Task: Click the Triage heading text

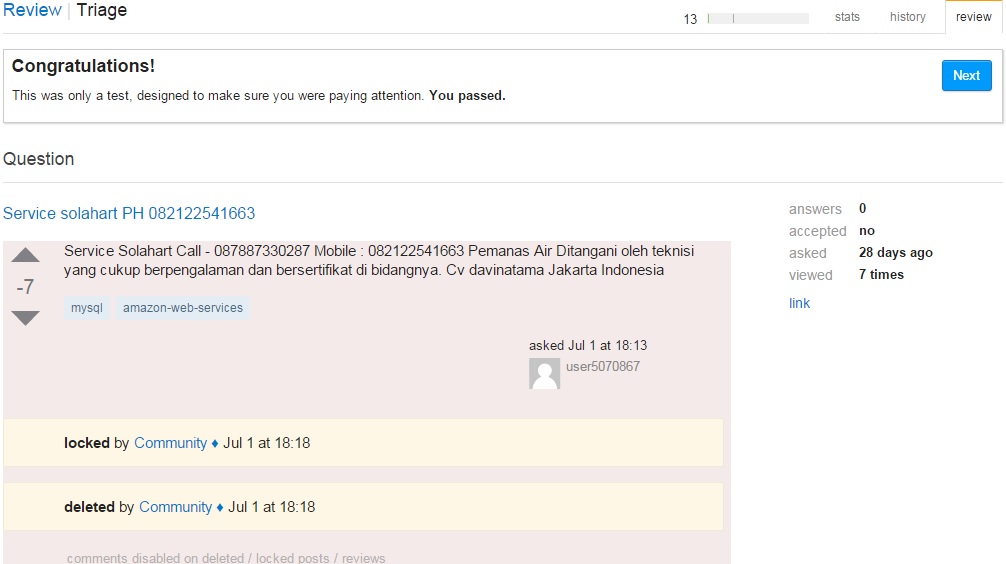Action: tap(102, 11)
